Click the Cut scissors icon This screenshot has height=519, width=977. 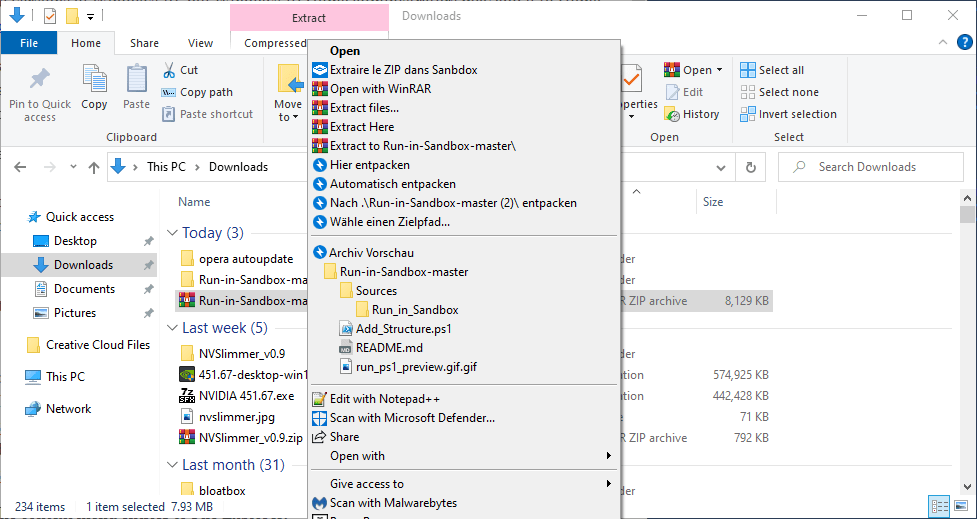pyautogui.click(x=169, y=70)
